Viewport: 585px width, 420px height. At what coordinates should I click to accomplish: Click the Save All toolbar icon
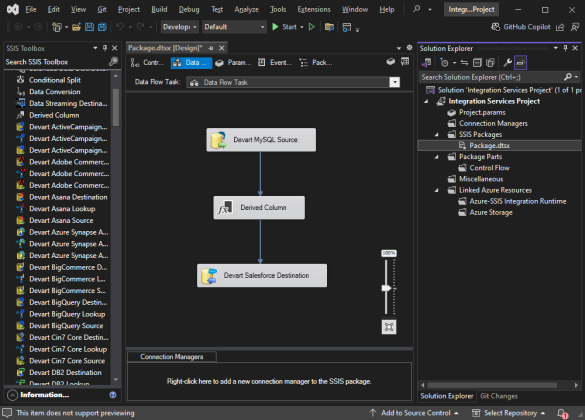click(102, 27)
